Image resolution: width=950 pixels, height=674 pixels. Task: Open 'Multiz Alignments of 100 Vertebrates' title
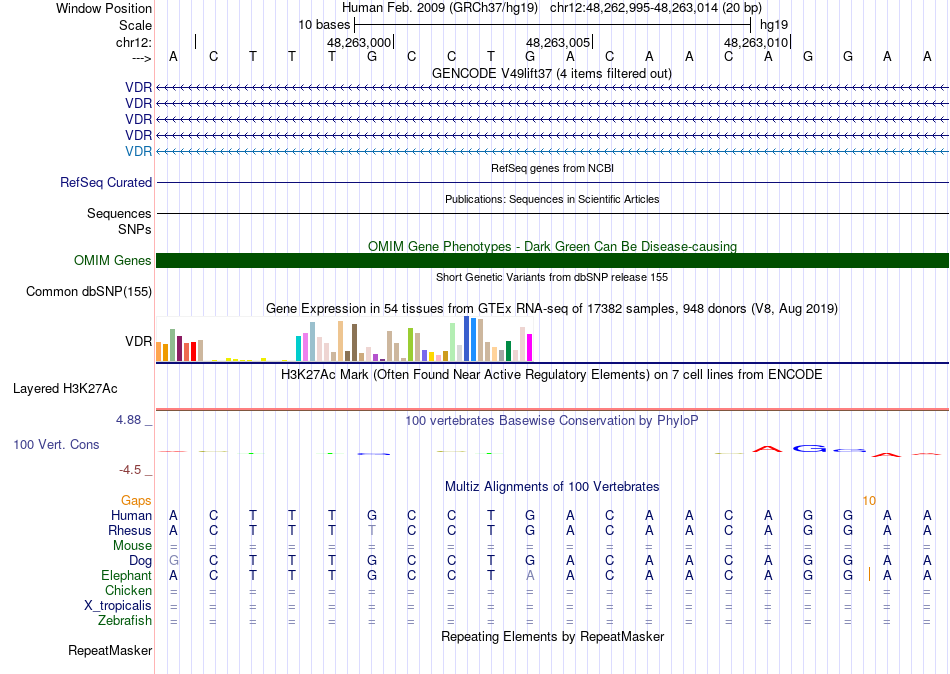(552, 486)
